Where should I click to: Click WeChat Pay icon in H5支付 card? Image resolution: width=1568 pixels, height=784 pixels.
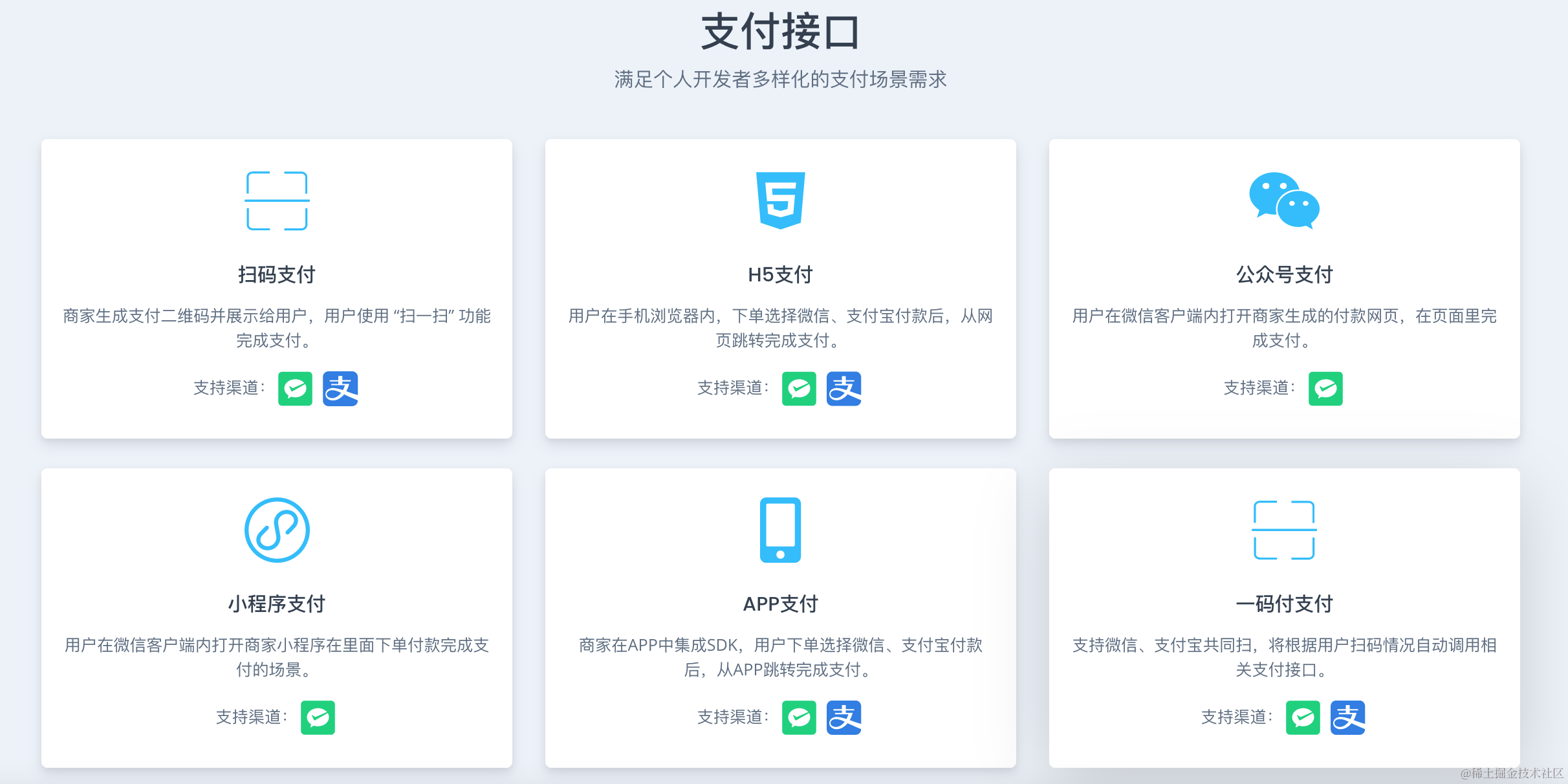point(799,389)
